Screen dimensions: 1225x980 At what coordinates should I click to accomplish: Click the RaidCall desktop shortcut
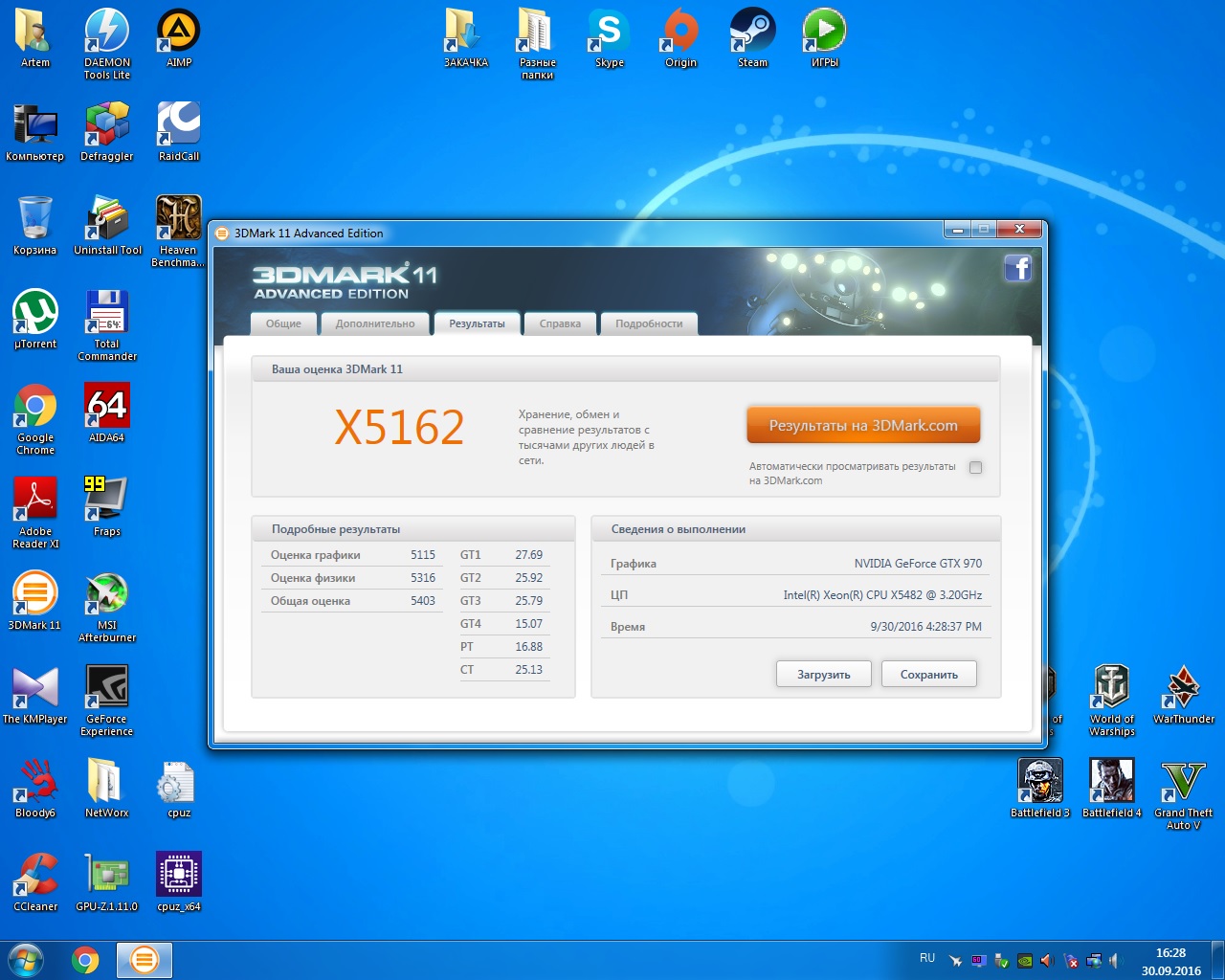(x=179, y=131)
